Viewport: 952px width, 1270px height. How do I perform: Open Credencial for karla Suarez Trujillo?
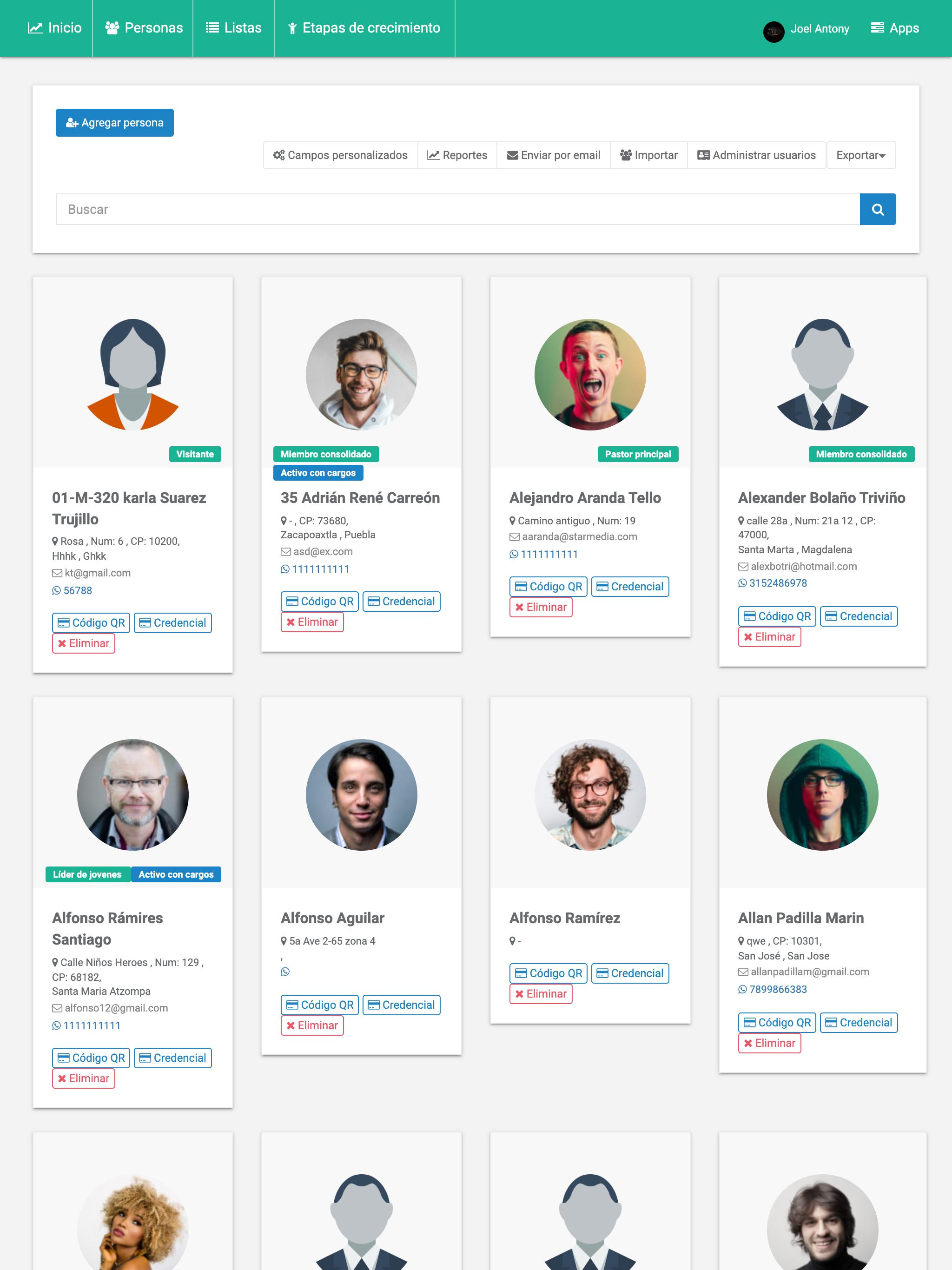[x=173, y=623]
